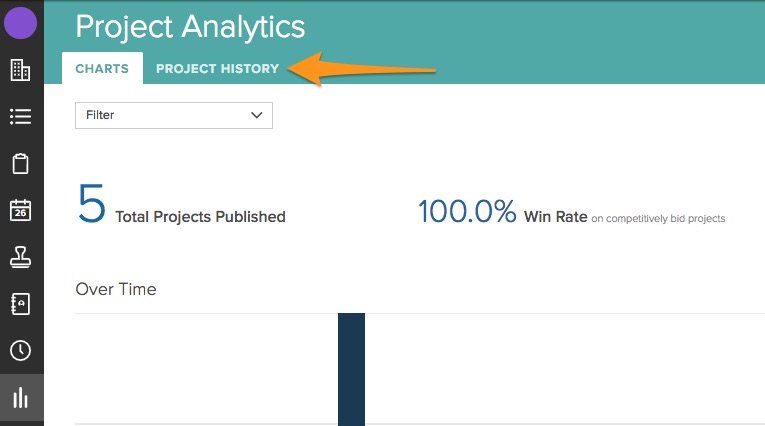765x426 pixels.
Task: Click the Win Rate label
Action: pyautogui.click(x=555, y=216)
